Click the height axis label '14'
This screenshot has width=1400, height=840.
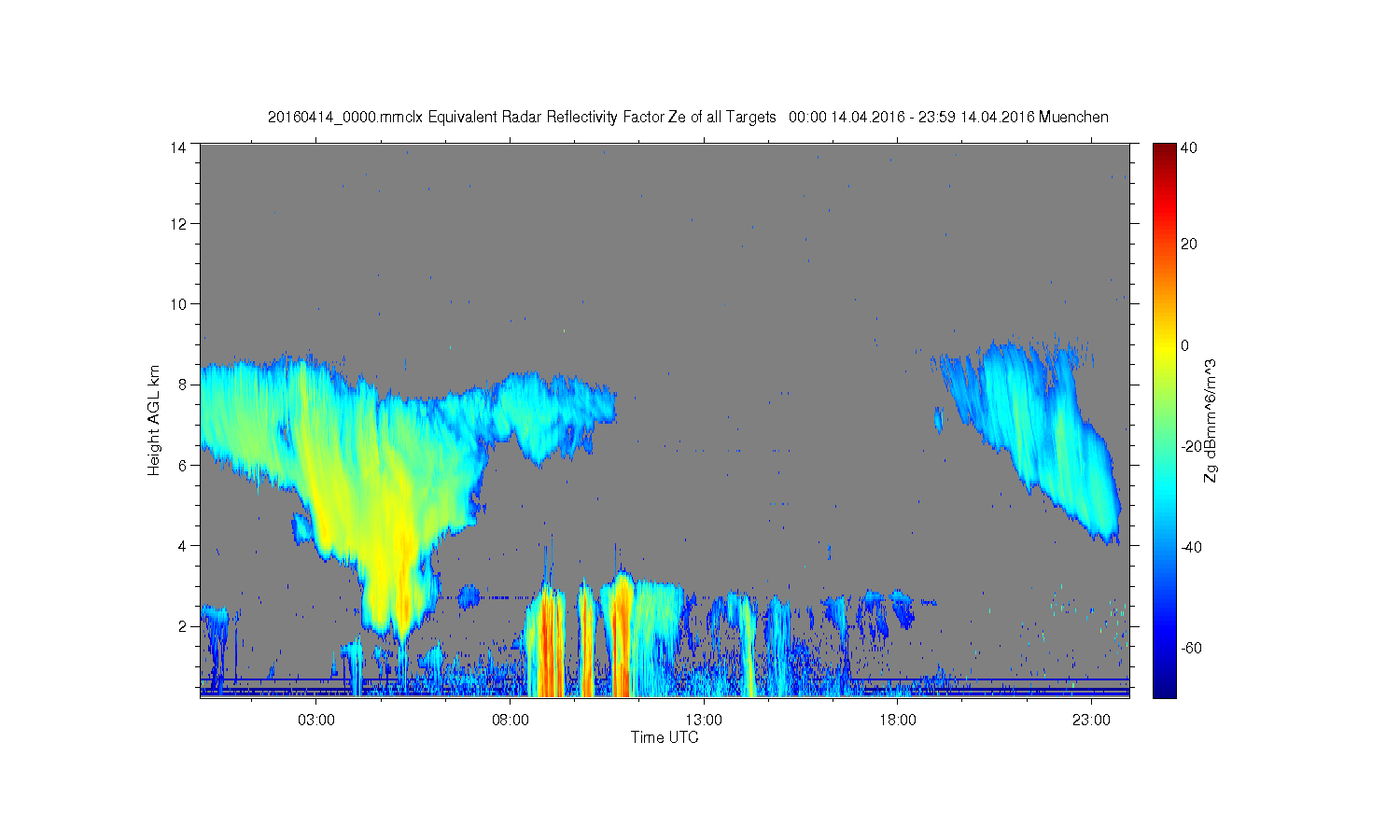177,147
